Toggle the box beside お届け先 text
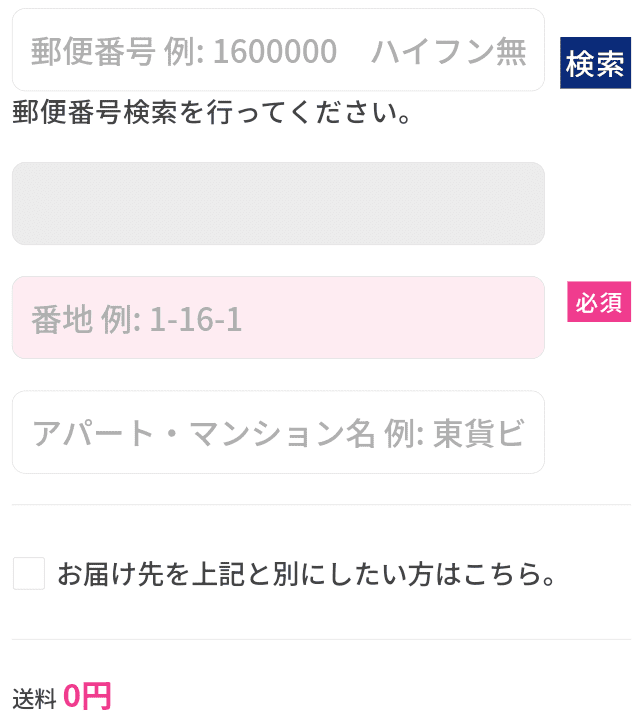 pyautogui.click(x=29, y=574)
